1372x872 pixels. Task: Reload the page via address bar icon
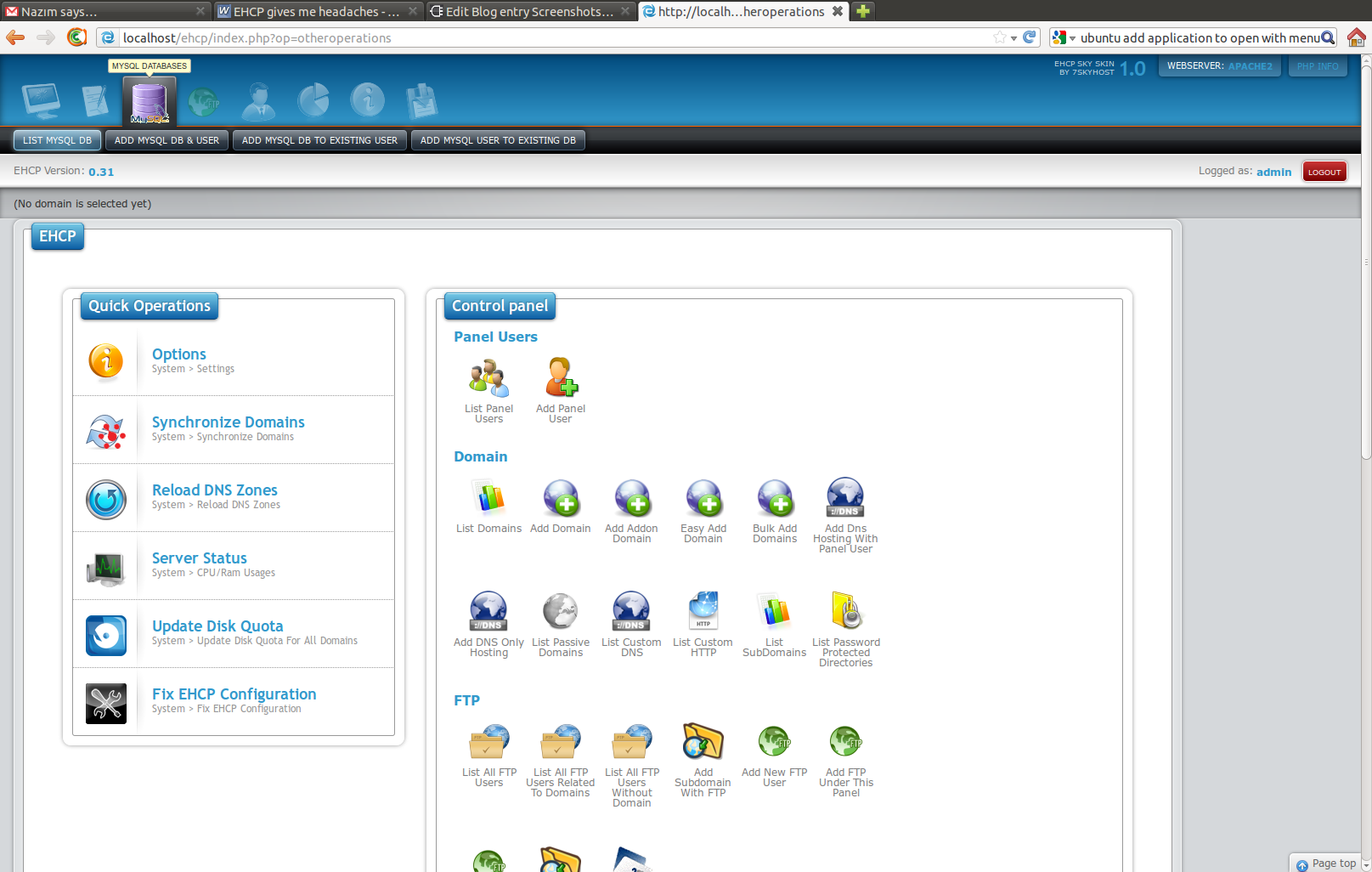point(1030,37)
